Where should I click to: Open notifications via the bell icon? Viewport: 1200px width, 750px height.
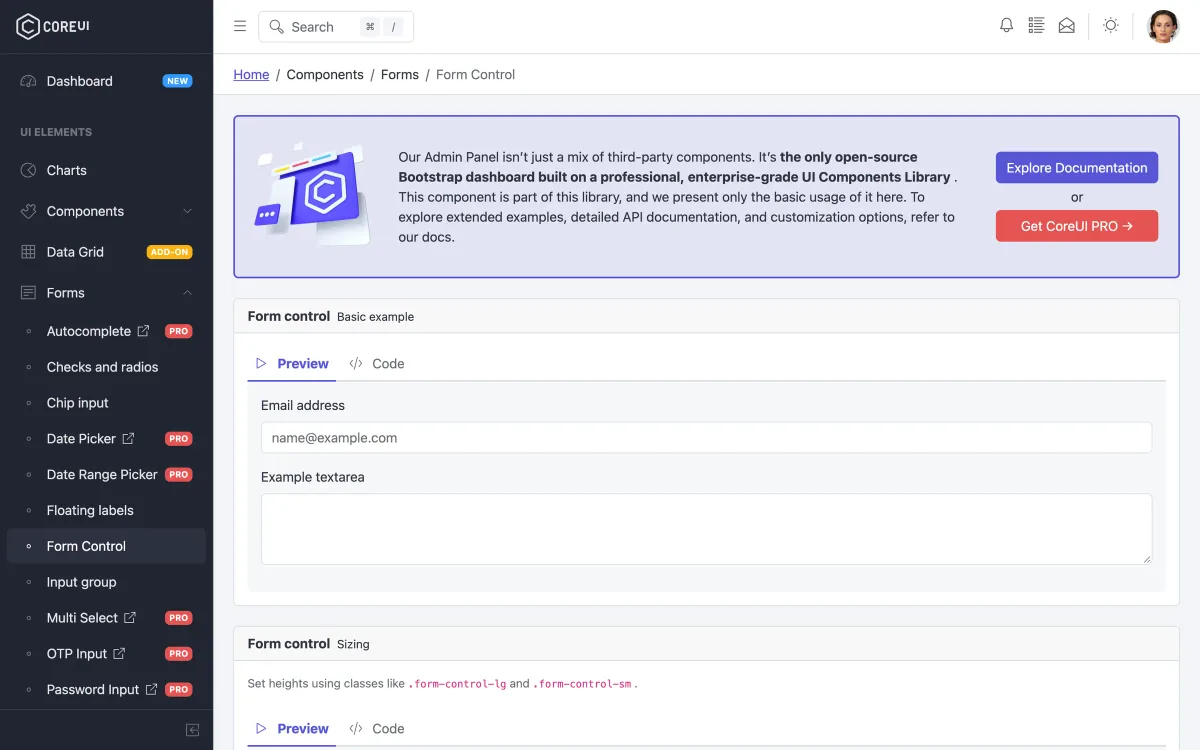(x=1007, y=26)
